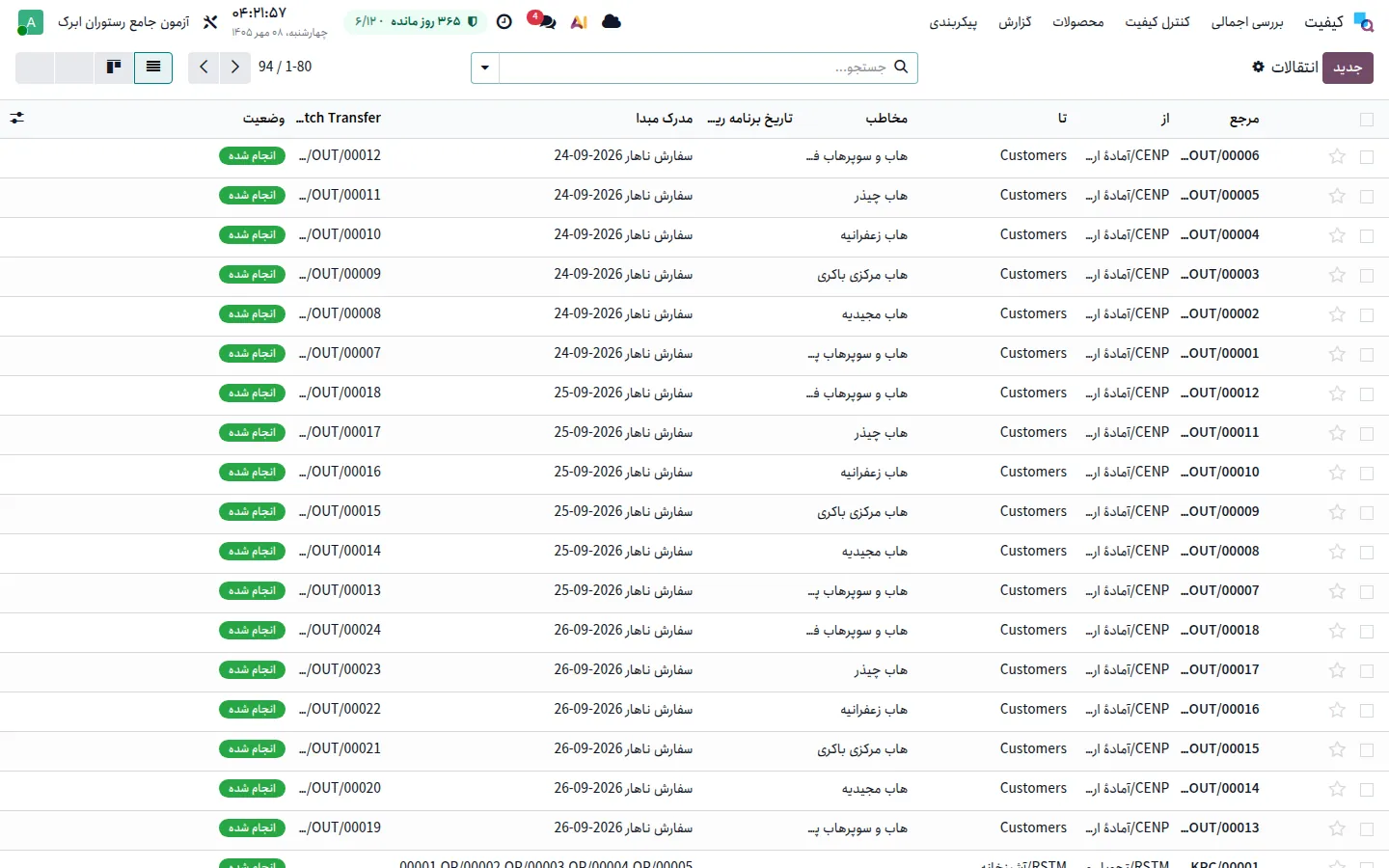The height and width of the screenshot is (868, 1389).
Task: Open the پیکربندی configuration menu
Action: coord(953,21)
